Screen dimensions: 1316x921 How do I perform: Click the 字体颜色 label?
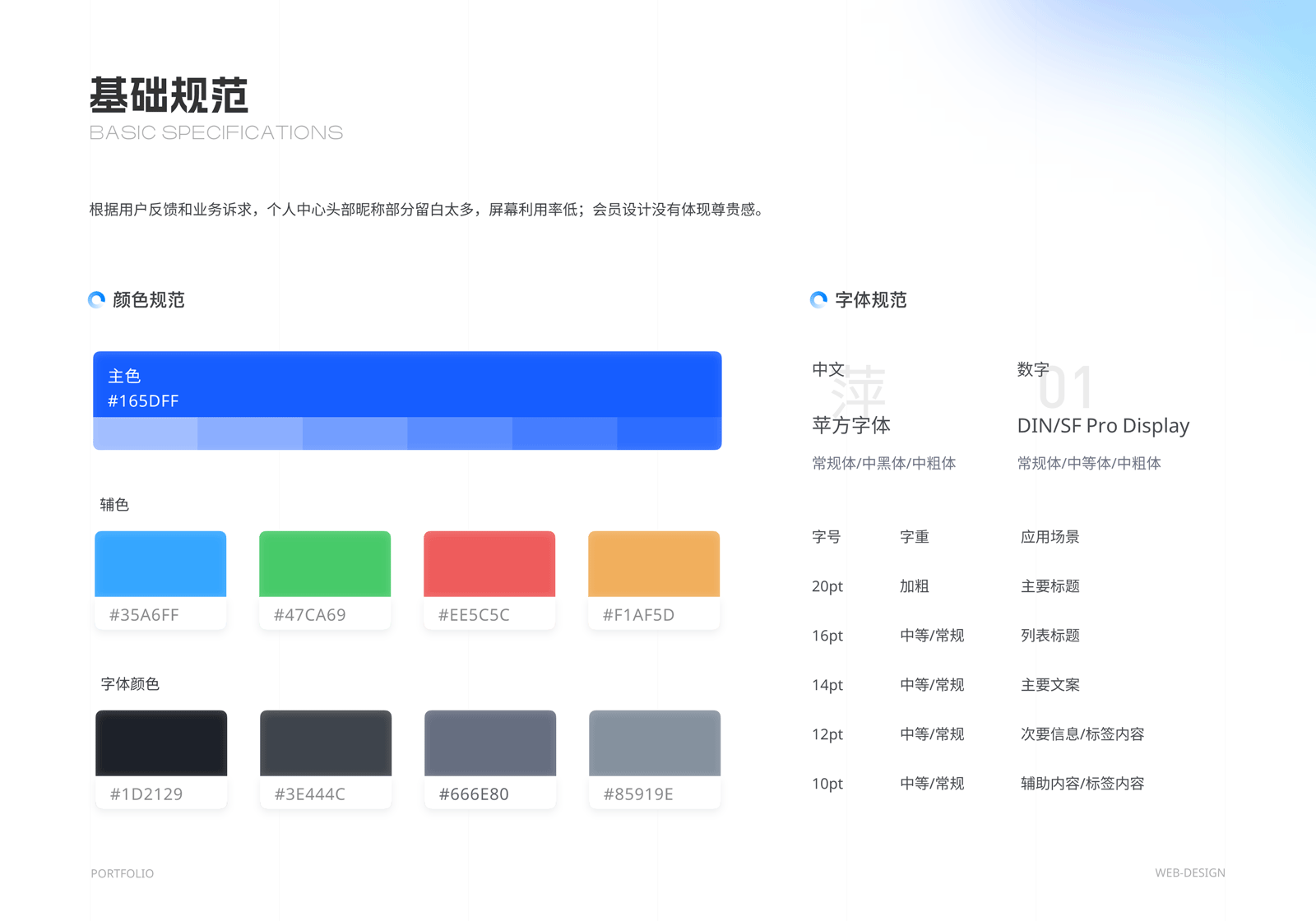click(130, 683)
